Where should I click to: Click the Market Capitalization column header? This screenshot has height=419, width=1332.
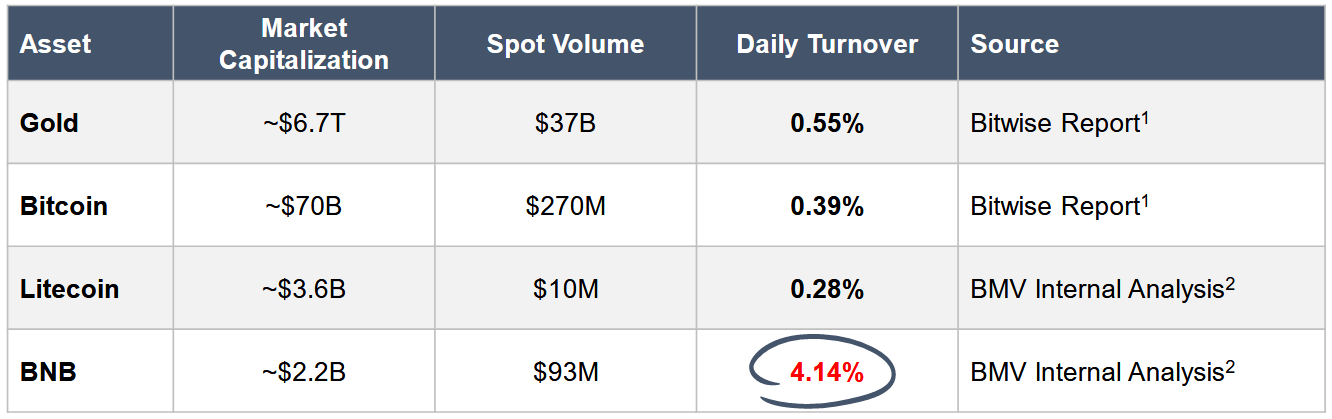304,44
